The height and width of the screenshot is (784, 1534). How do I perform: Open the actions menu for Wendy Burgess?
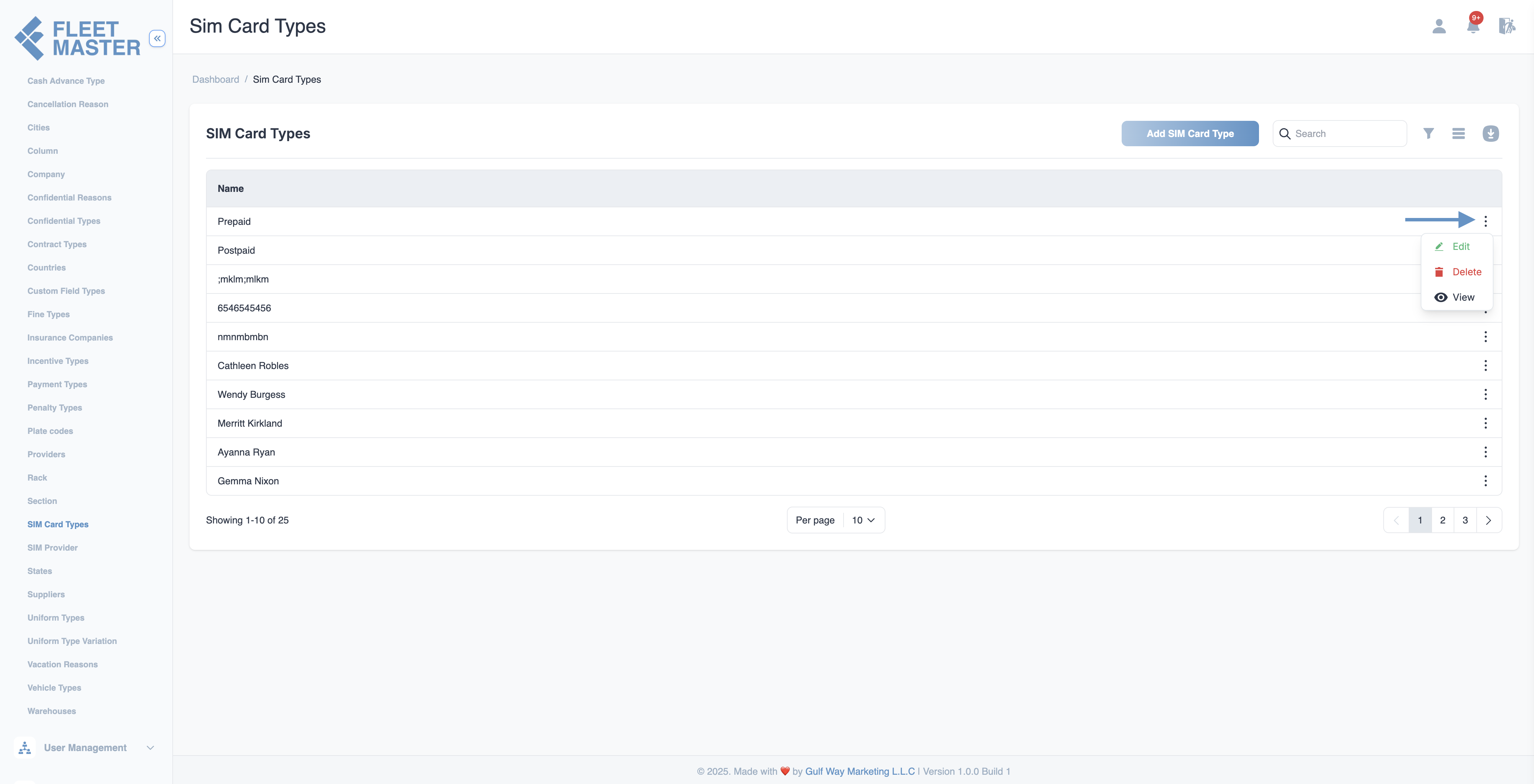1485,395
